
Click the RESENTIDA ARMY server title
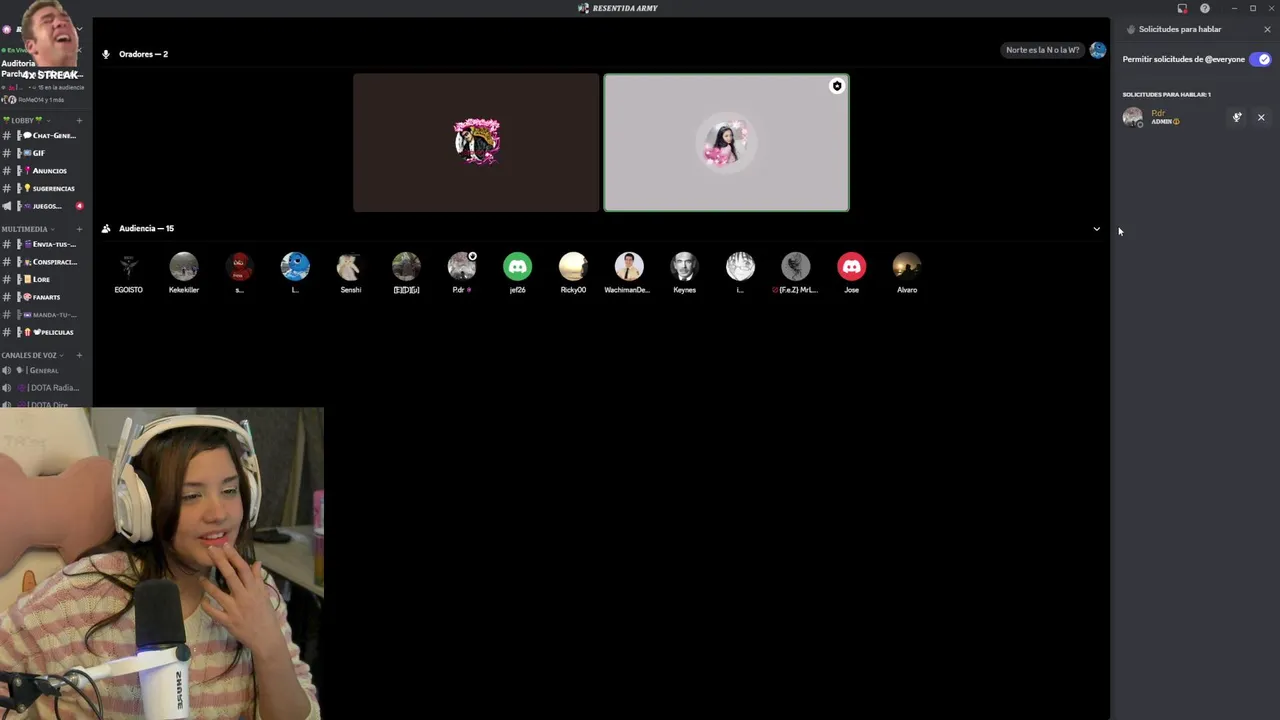[x=625, y=8]
